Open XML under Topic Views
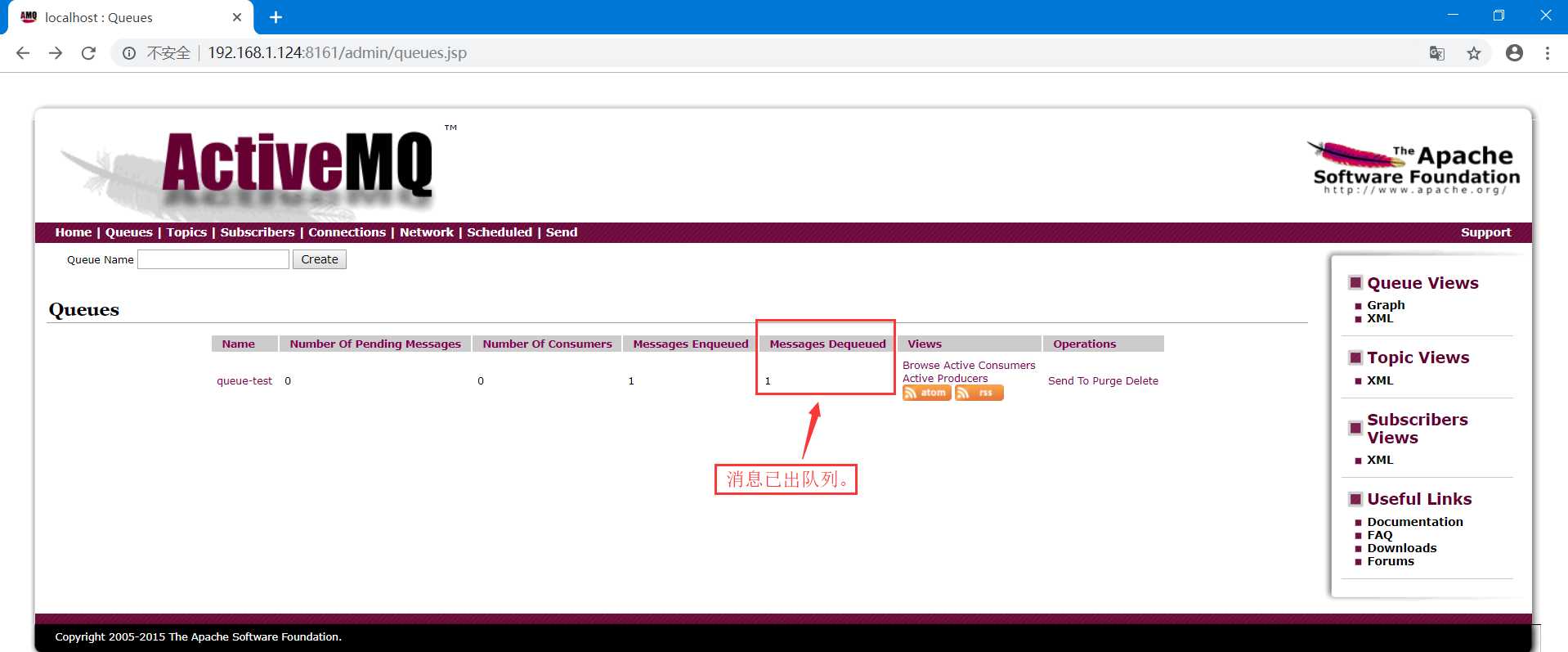The width and height of the screenshot is (1568, 652). tap(1380, 380)
